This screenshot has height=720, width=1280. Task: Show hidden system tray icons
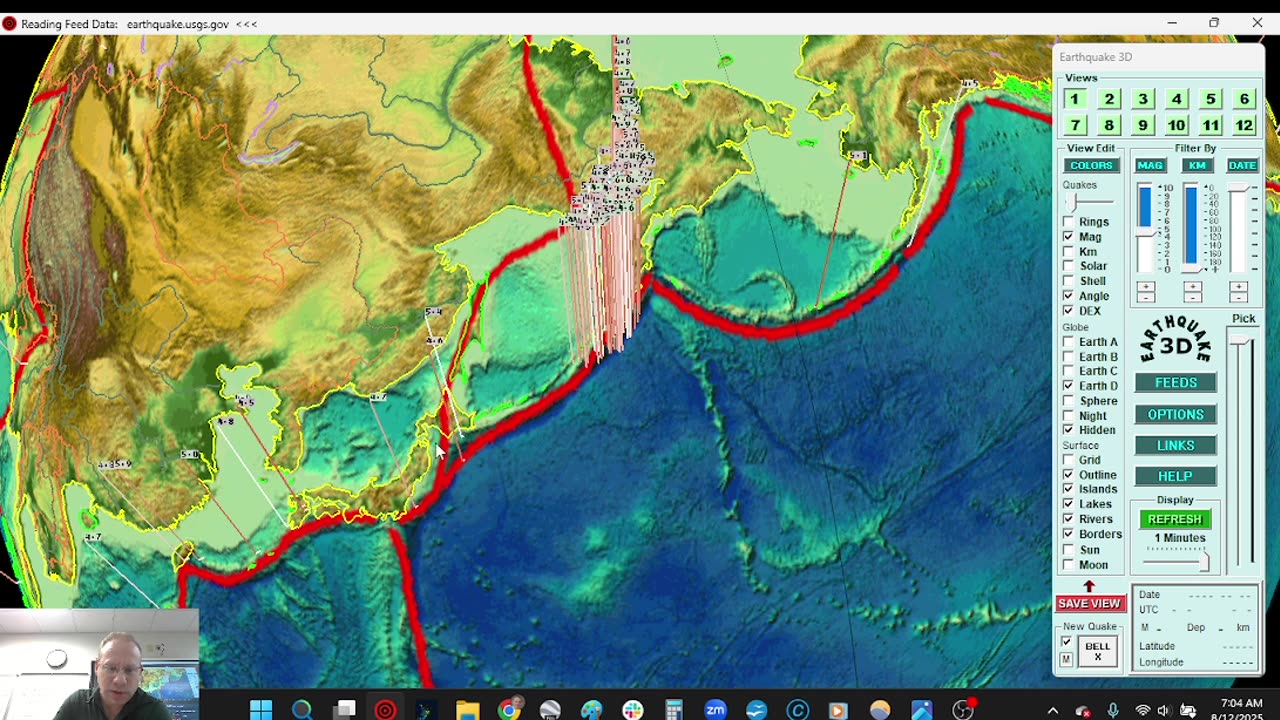1052,711
